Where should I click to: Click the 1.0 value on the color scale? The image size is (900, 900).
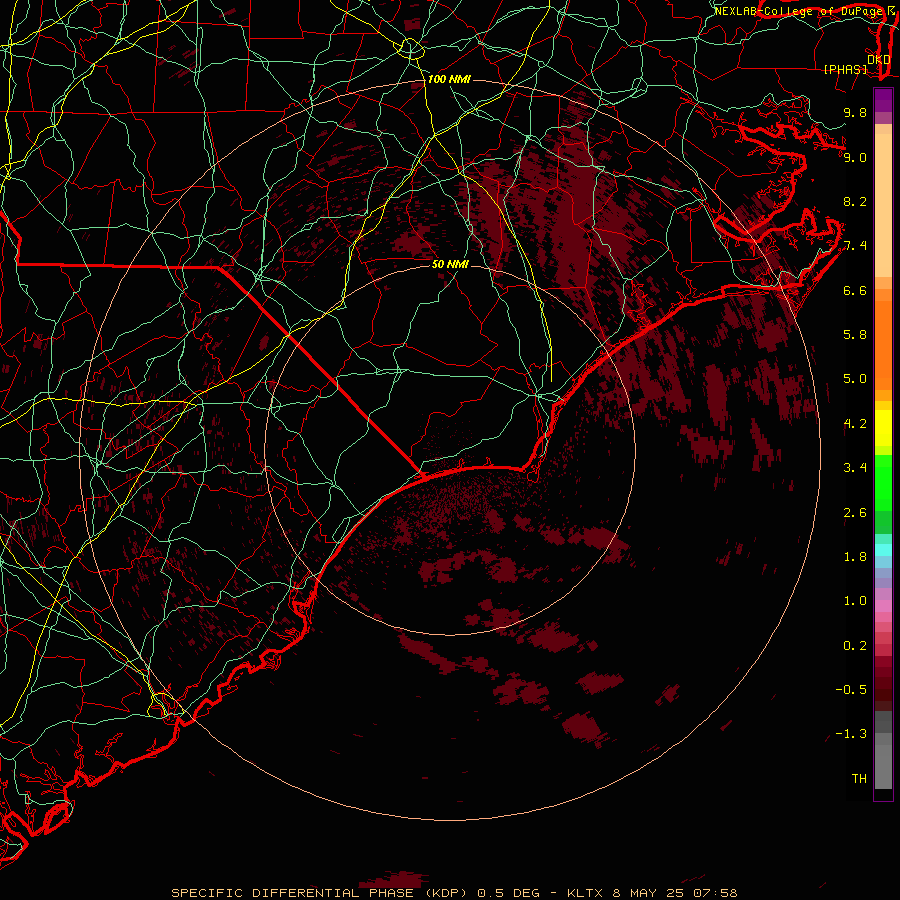click(855, 601)
